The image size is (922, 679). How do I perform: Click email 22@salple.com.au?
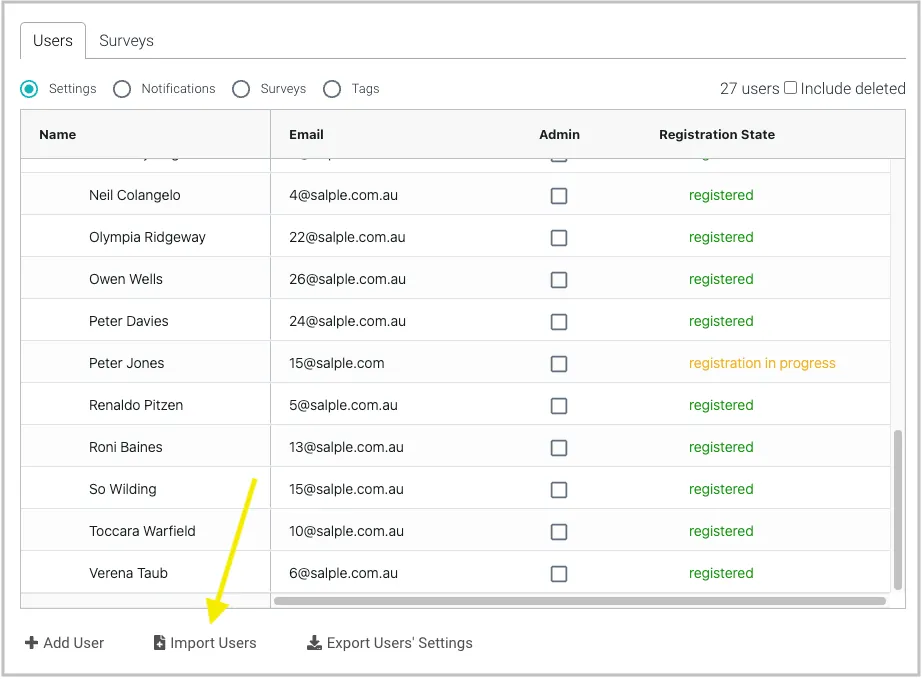[347, 238]
